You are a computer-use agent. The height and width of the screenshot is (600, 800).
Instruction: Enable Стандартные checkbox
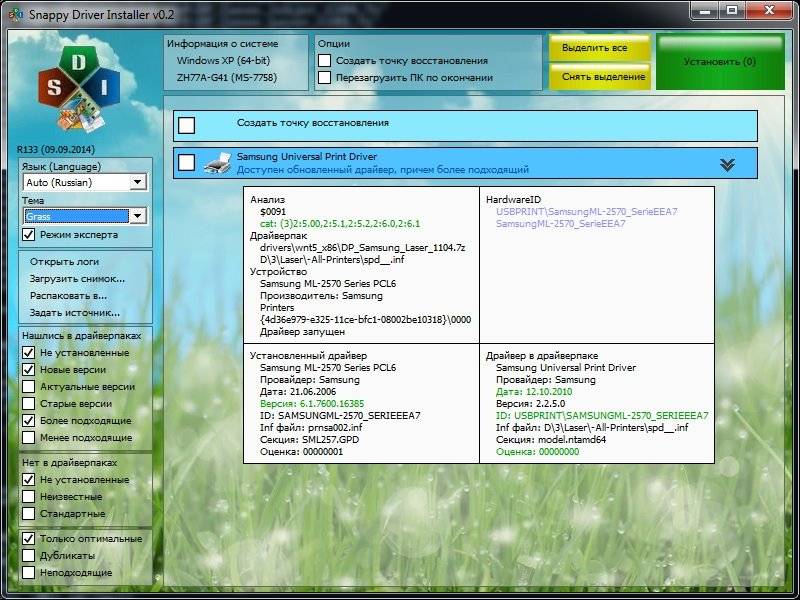[29, 513]
